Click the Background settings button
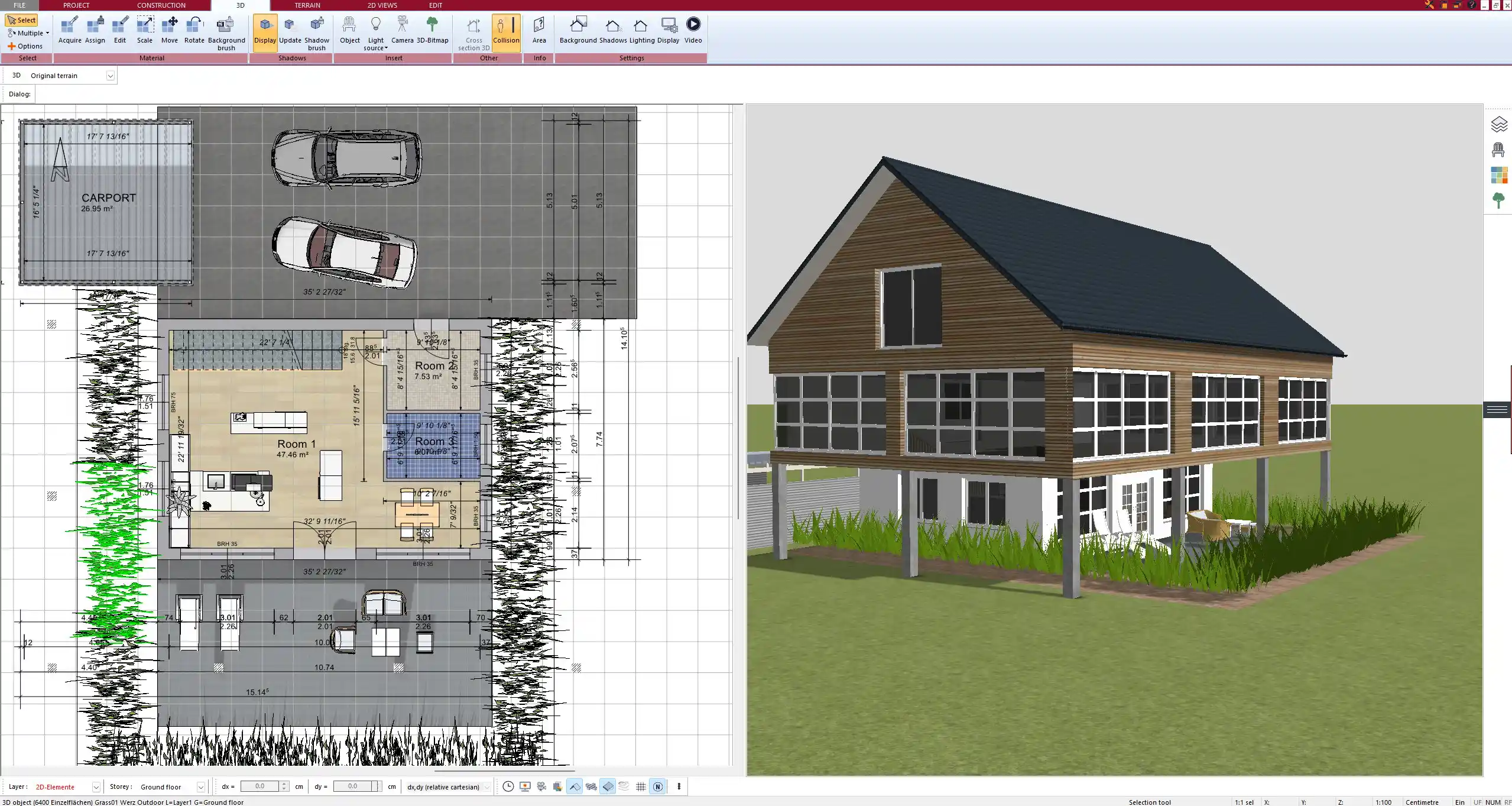Viewport: 1512px width, 806px height. point(577,28)
